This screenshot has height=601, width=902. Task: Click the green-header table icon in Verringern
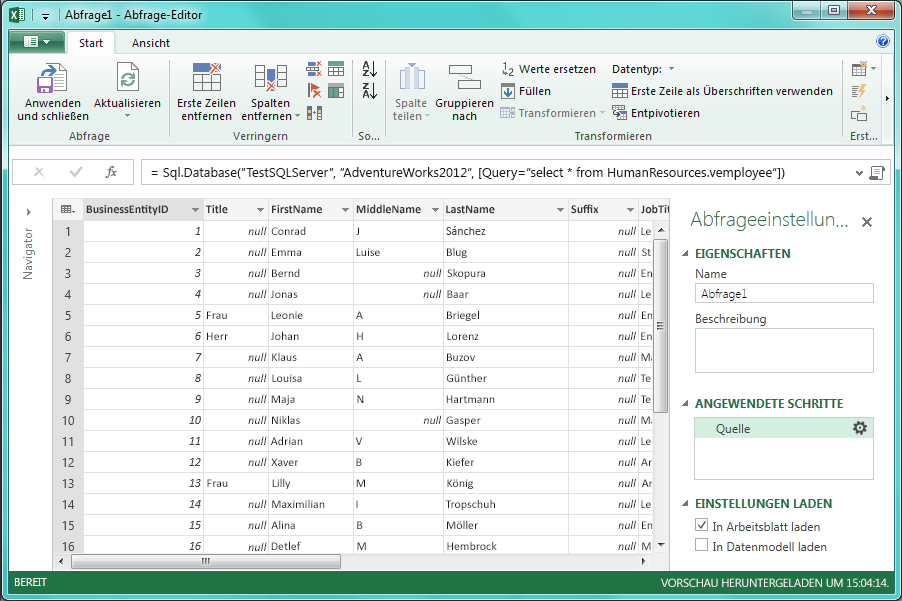(336, 69)
